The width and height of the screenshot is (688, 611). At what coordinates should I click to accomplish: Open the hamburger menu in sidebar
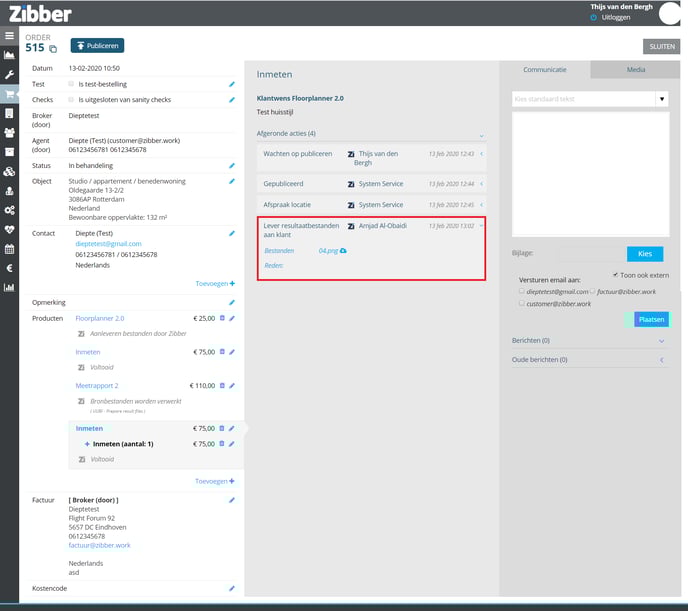[x=9, y=36]
